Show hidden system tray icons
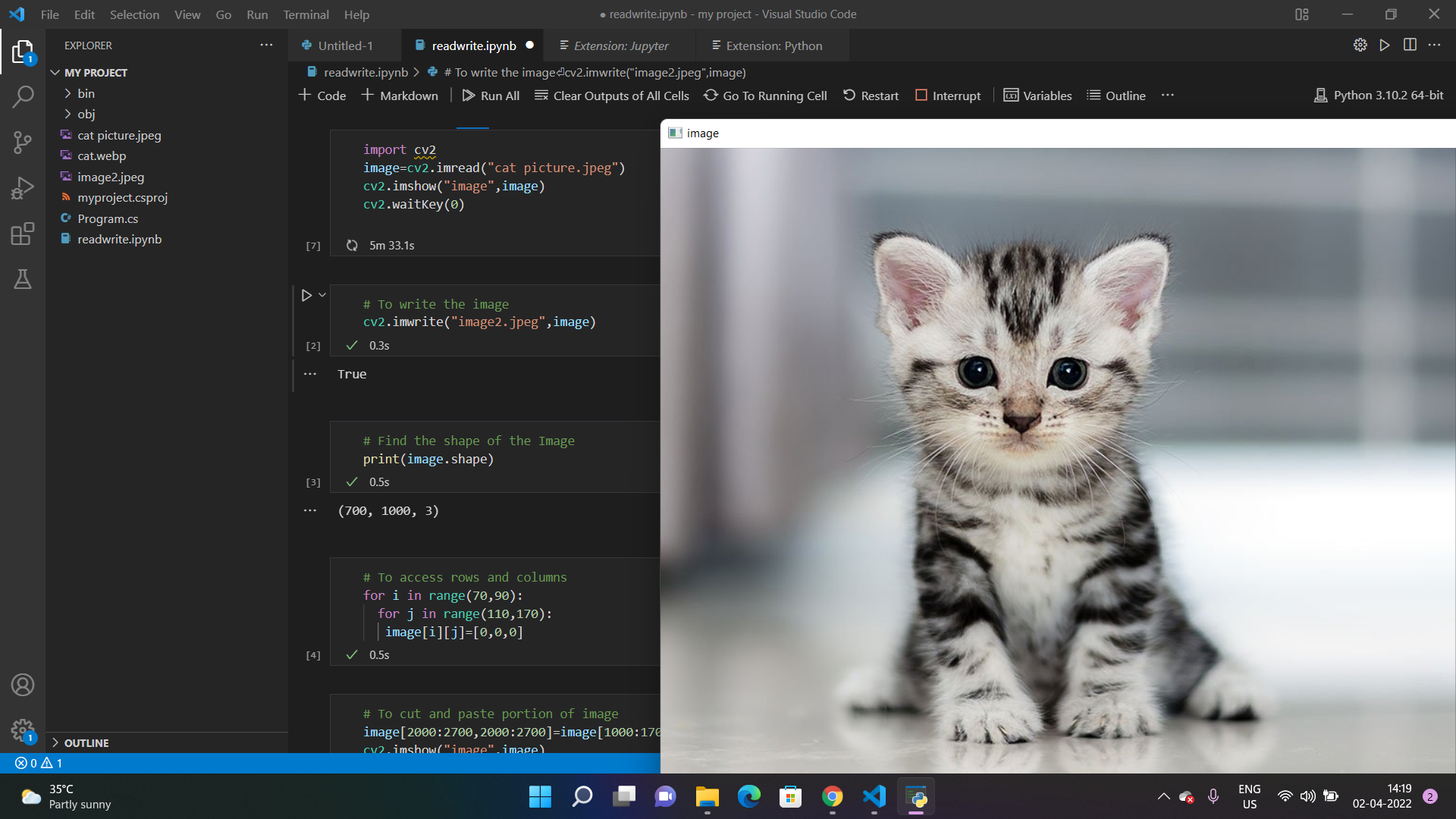This screenshot has width=1456, height=819. [1163, 795]
